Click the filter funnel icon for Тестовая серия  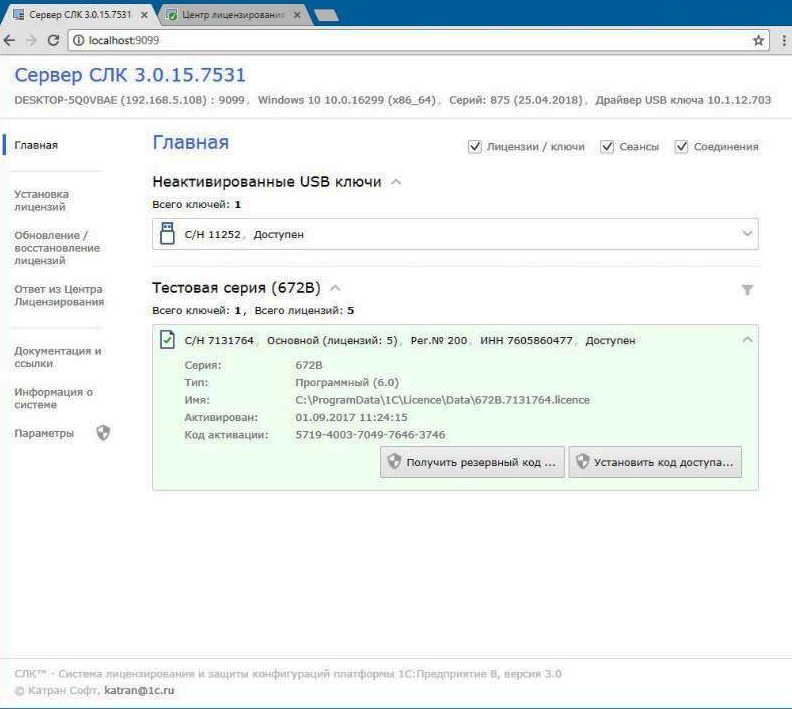coord(747,290)
